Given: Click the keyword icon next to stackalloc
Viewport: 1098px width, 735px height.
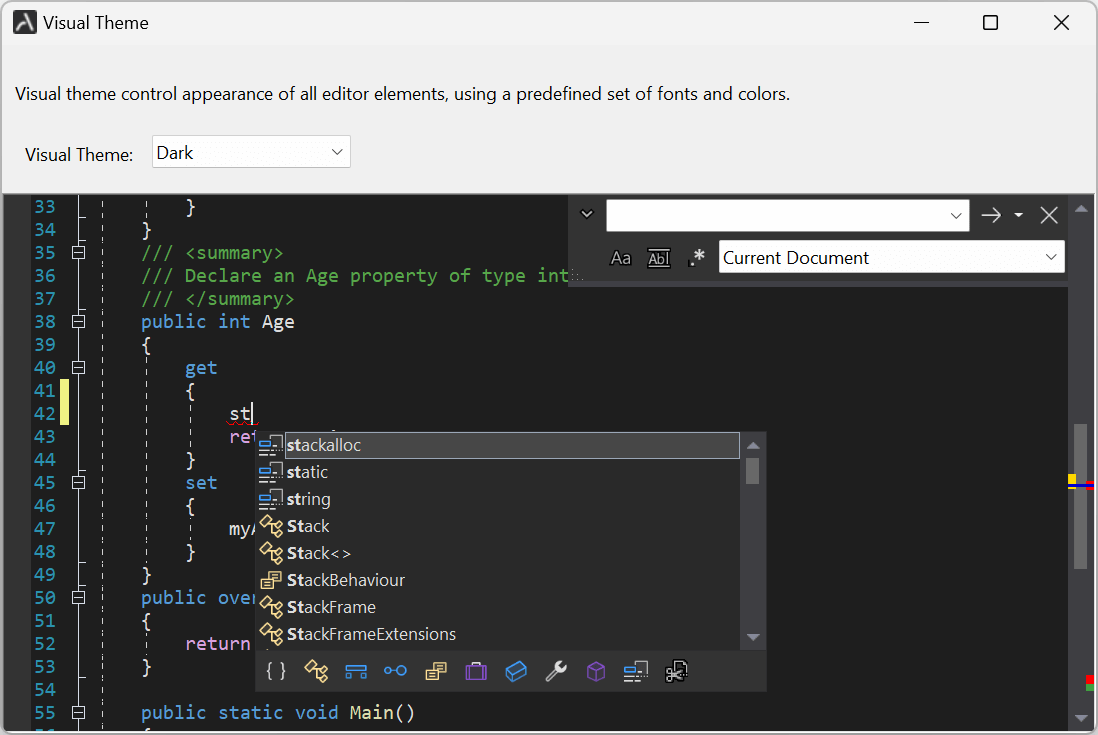Looking at the screenshot, I should click(271, 445).
